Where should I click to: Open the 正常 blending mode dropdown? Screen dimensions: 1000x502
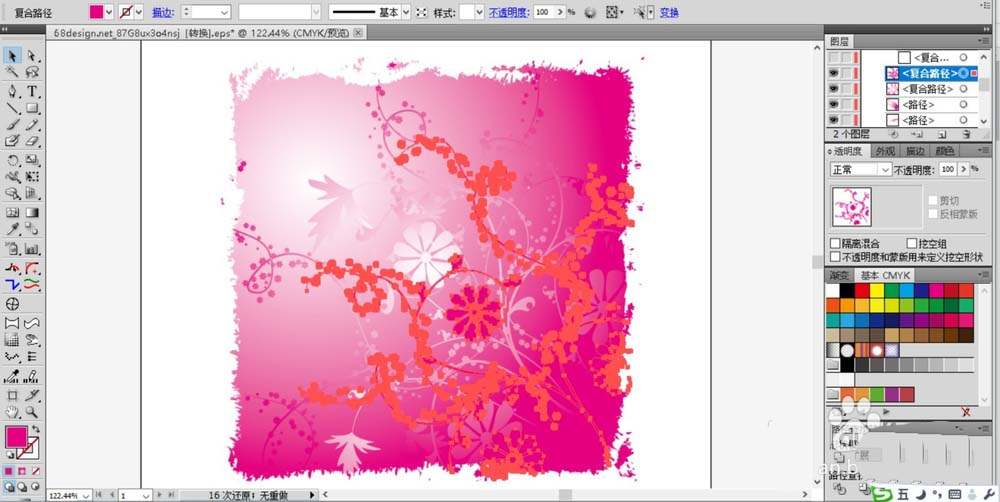click(x=885, y=170)
